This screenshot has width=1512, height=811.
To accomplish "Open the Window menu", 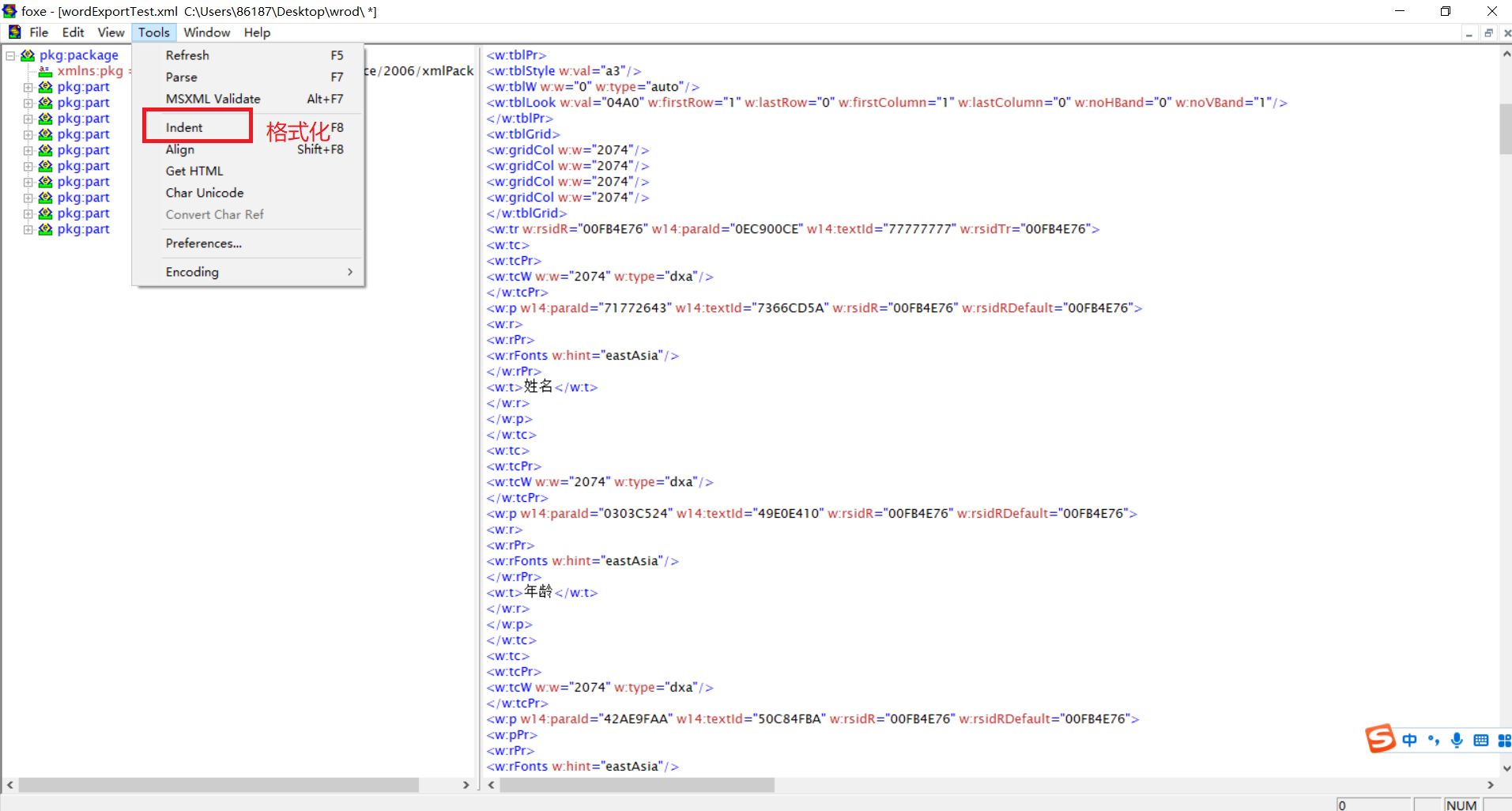I will pyautogui.click(x=206, y=32).
